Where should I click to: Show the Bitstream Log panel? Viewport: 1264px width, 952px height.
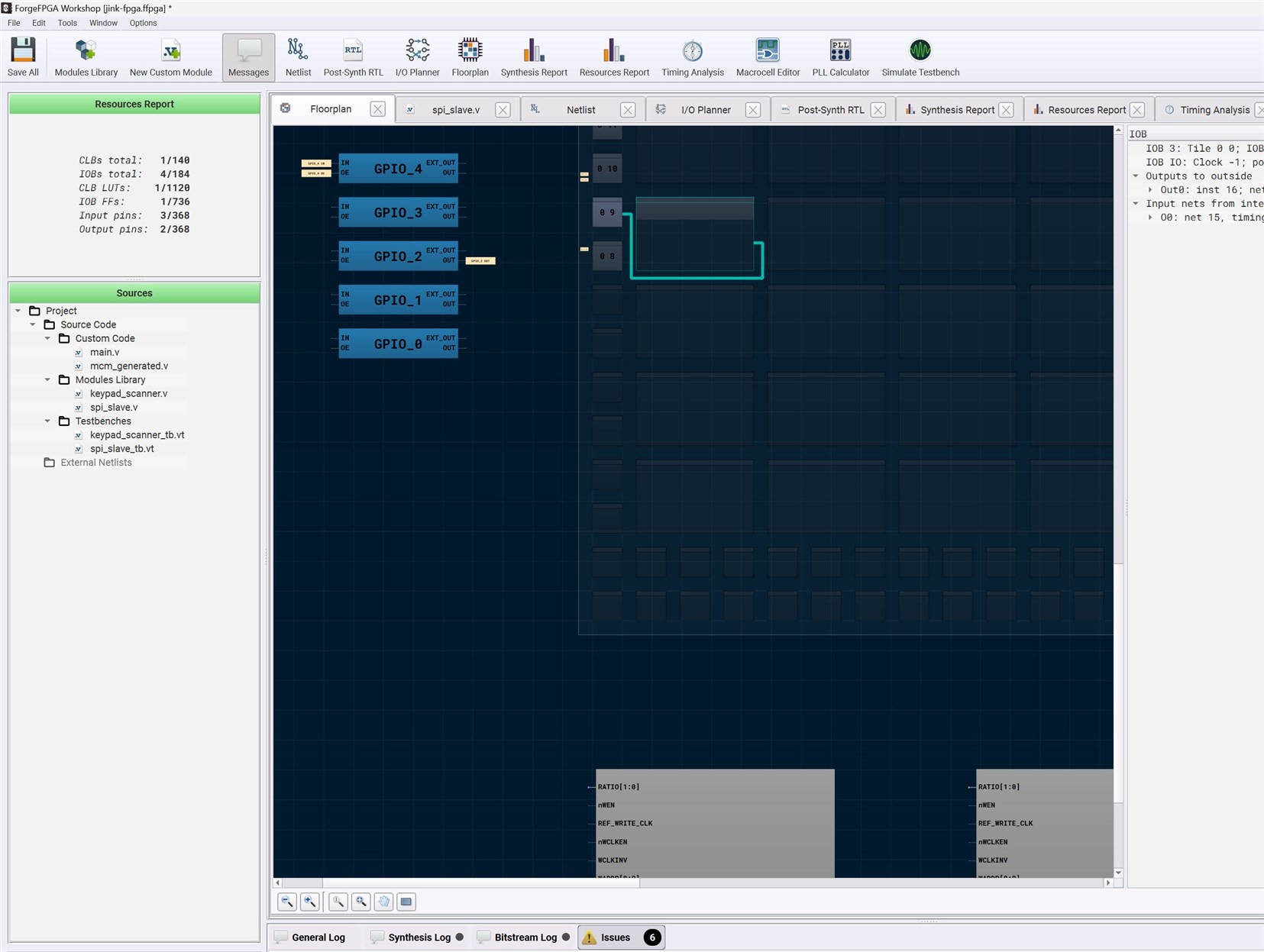(523, 937)
